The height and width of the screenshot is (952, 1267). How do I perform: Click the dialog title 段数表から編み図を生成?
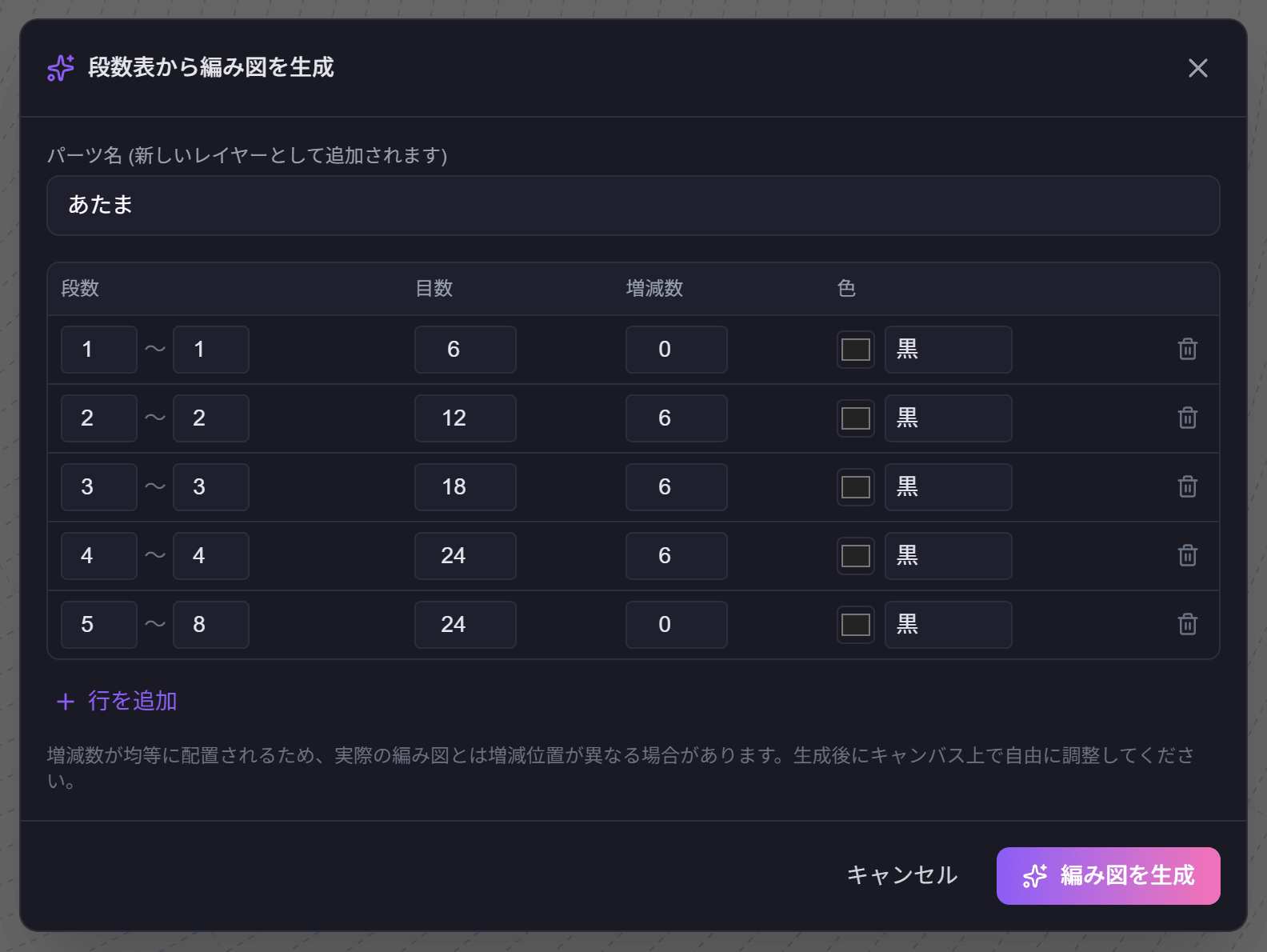[x=211, y=68]
